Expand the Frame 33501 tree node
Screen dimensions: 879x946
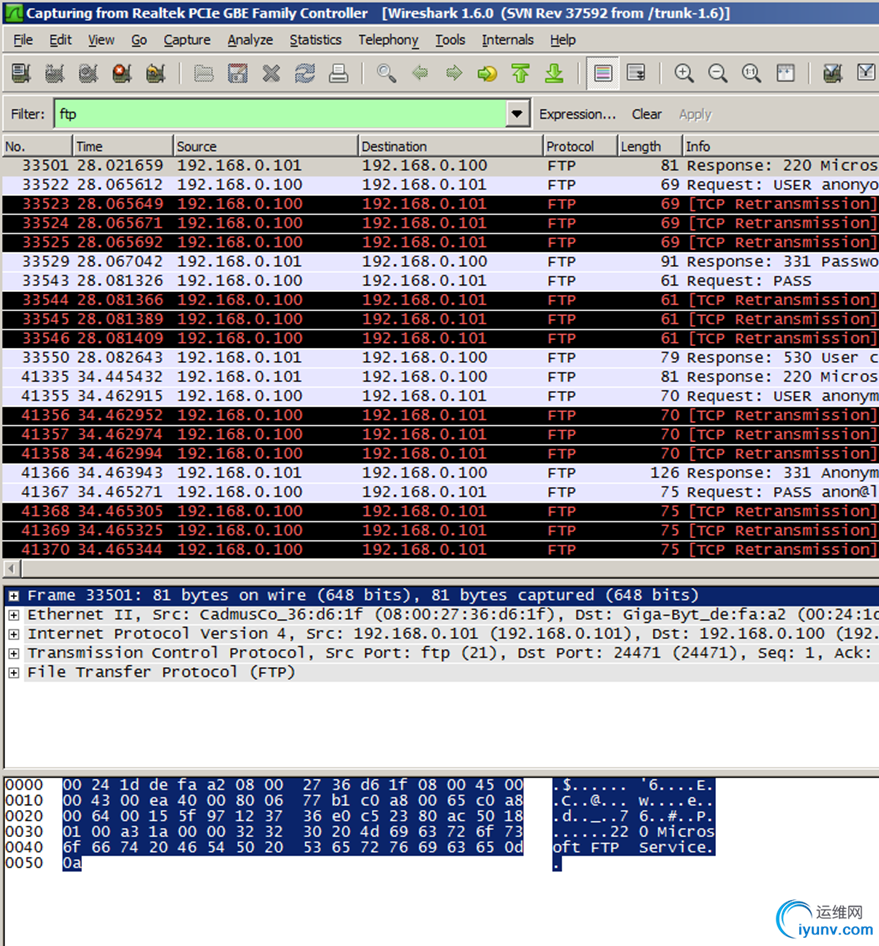(x=14, y=596)
